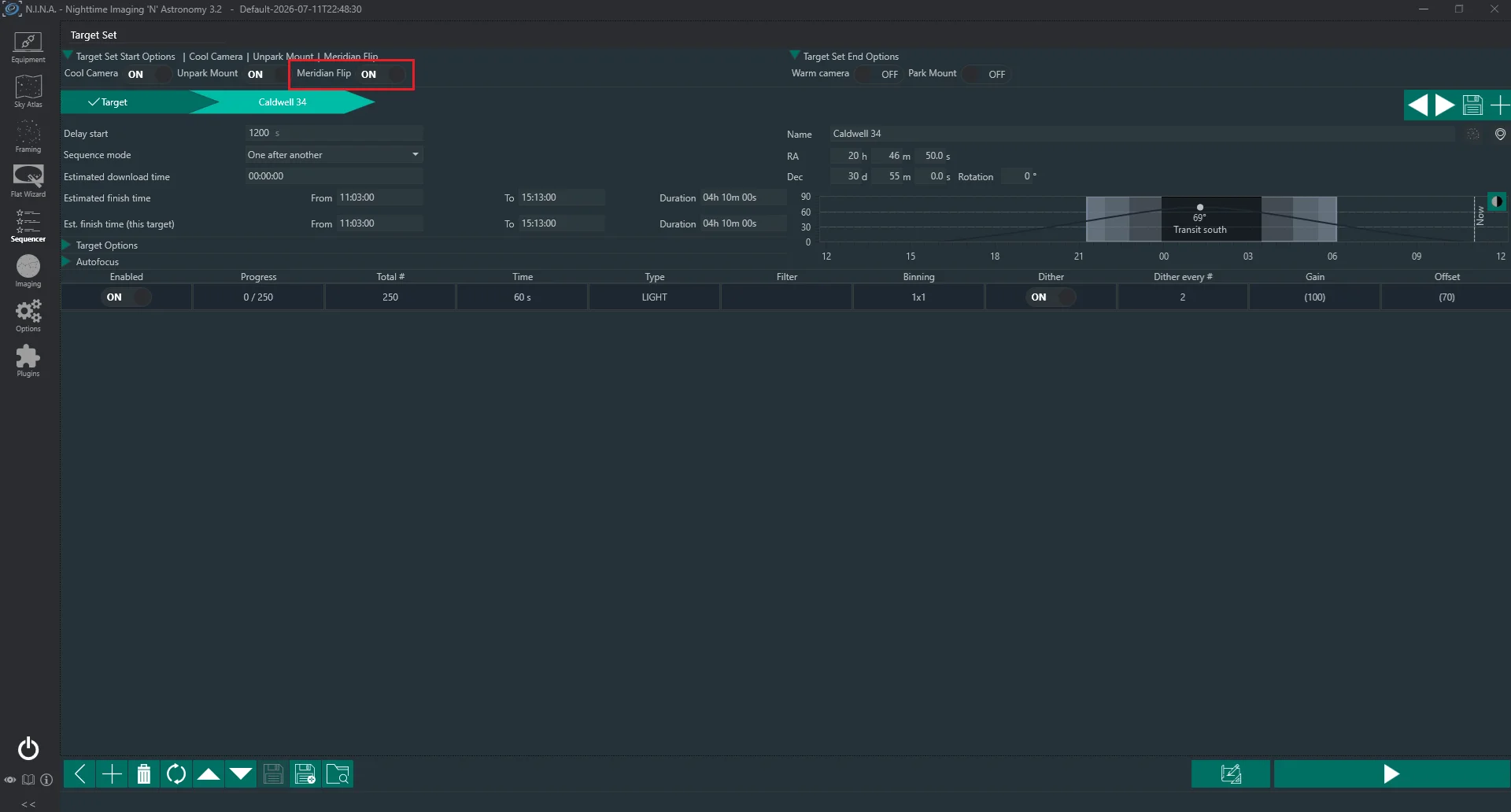Toggle the Warm camera switch
The image size is (1511, 812).
tap(877, 75)
